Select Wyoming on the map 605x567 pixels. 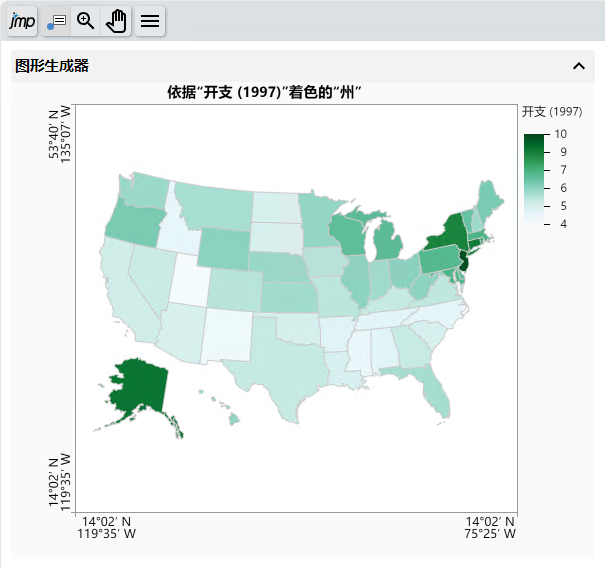click(x=224, y=248)
